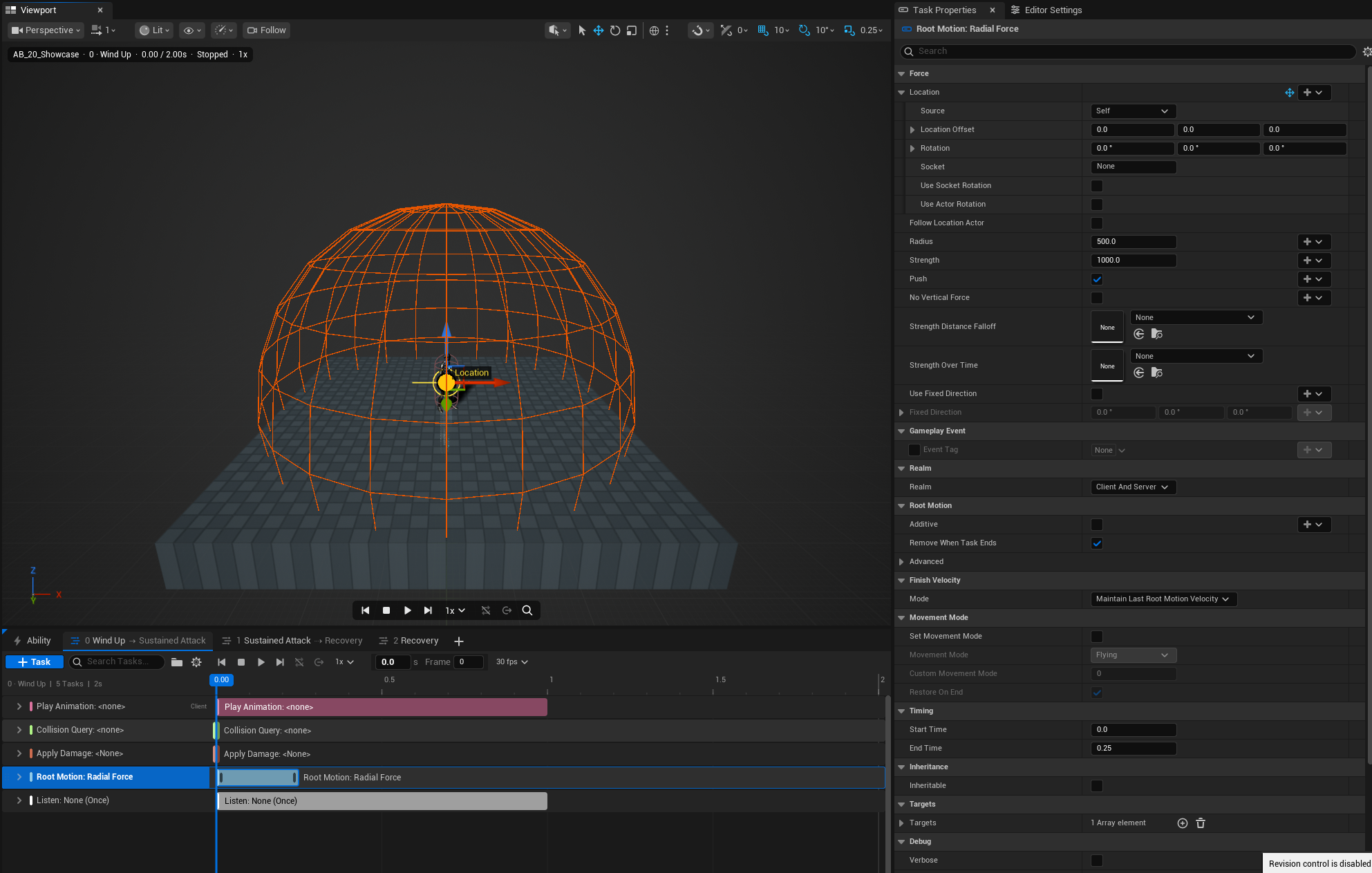
Task: Expand the Location Offset vector row
Action: pos(912,130)
